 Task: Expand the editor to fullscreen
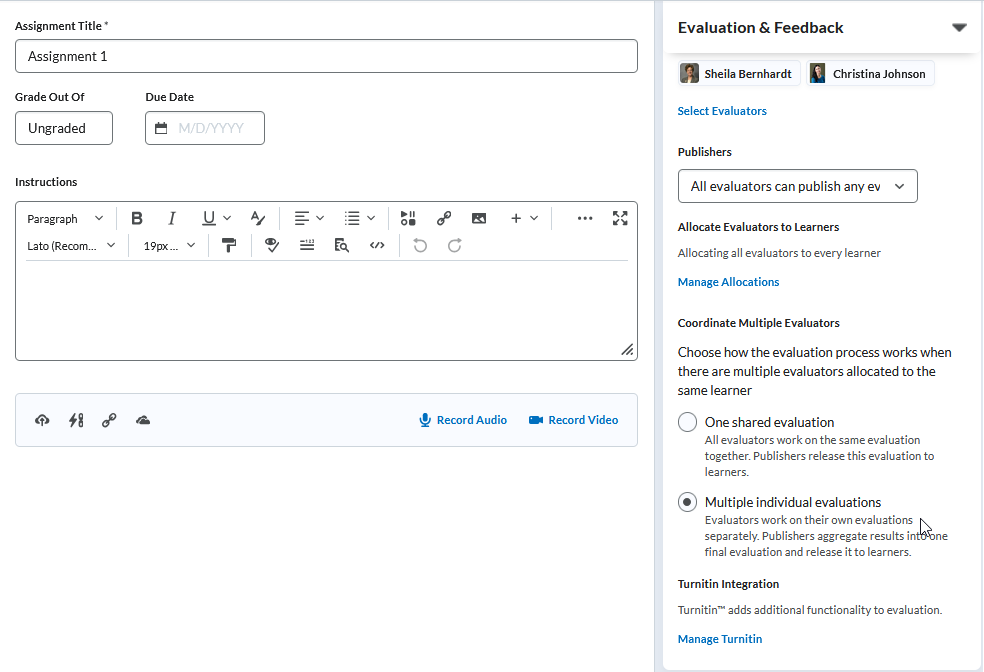(620, 218)
